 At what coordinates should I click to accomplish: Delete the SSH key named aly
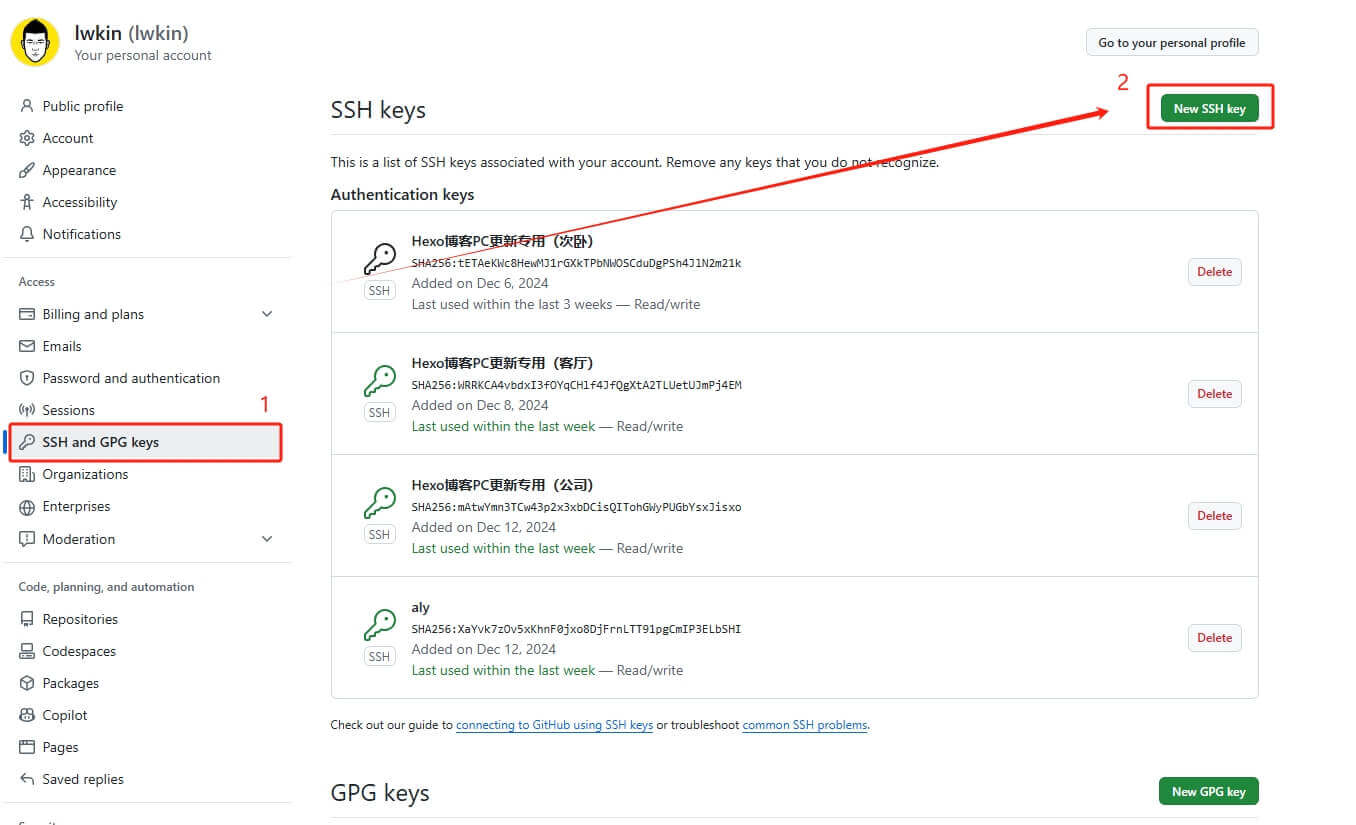click(1214, 638)
